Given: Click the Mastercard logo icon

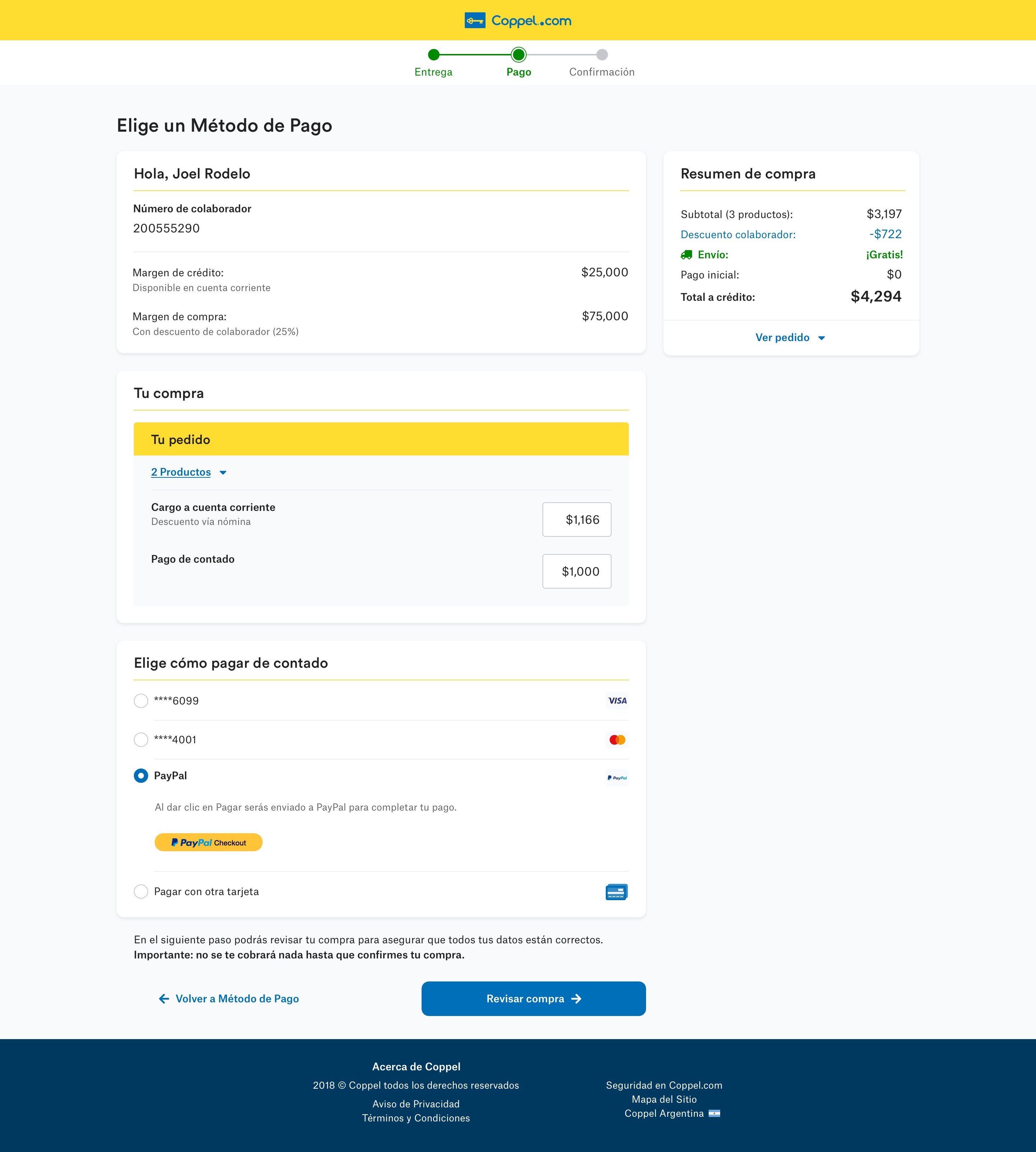Looking at the screenshot, I should [x=617, y=739].
